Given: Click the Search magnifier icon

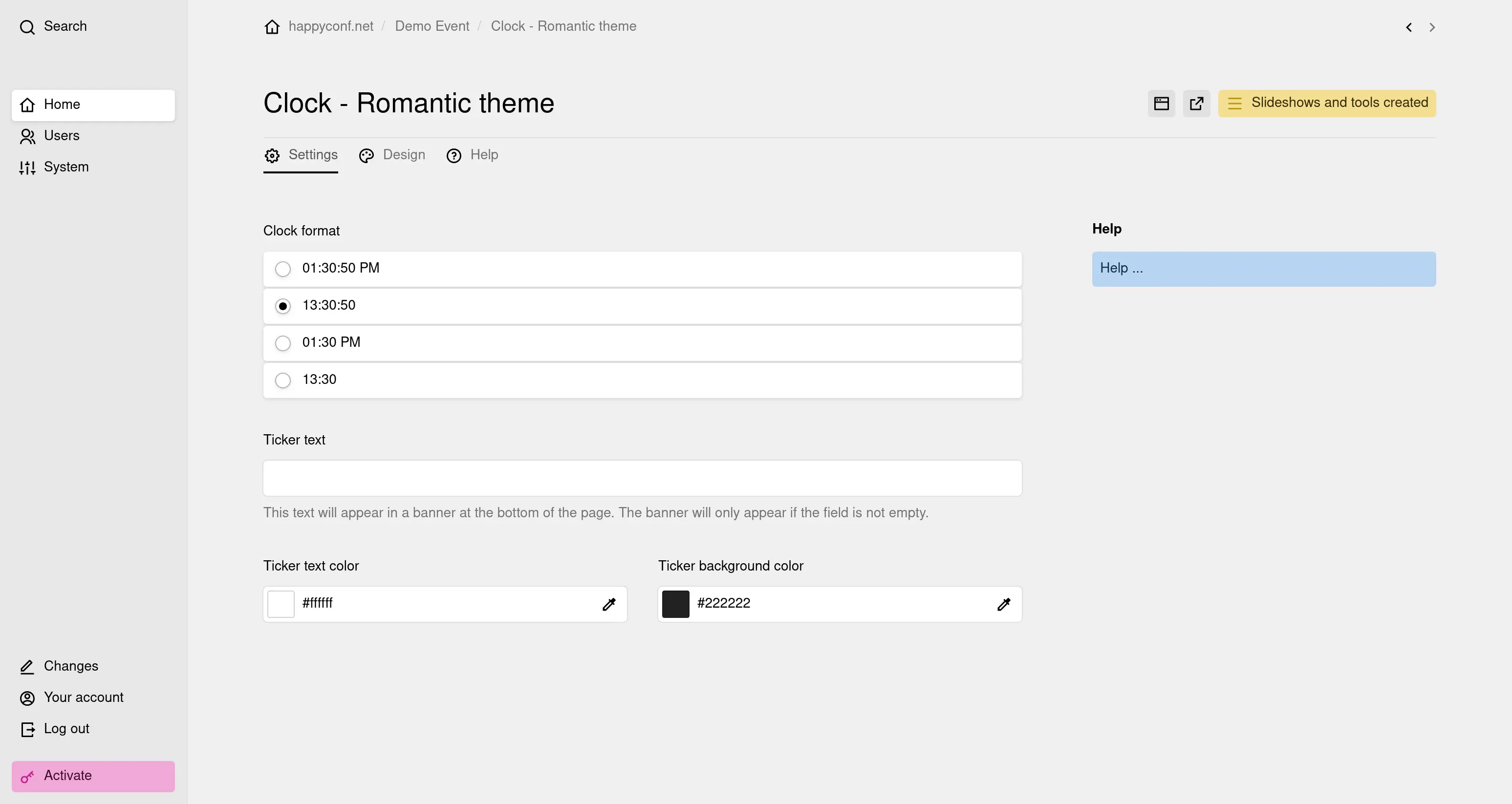Looking at the screenshot, I should [x=27, y=27].
